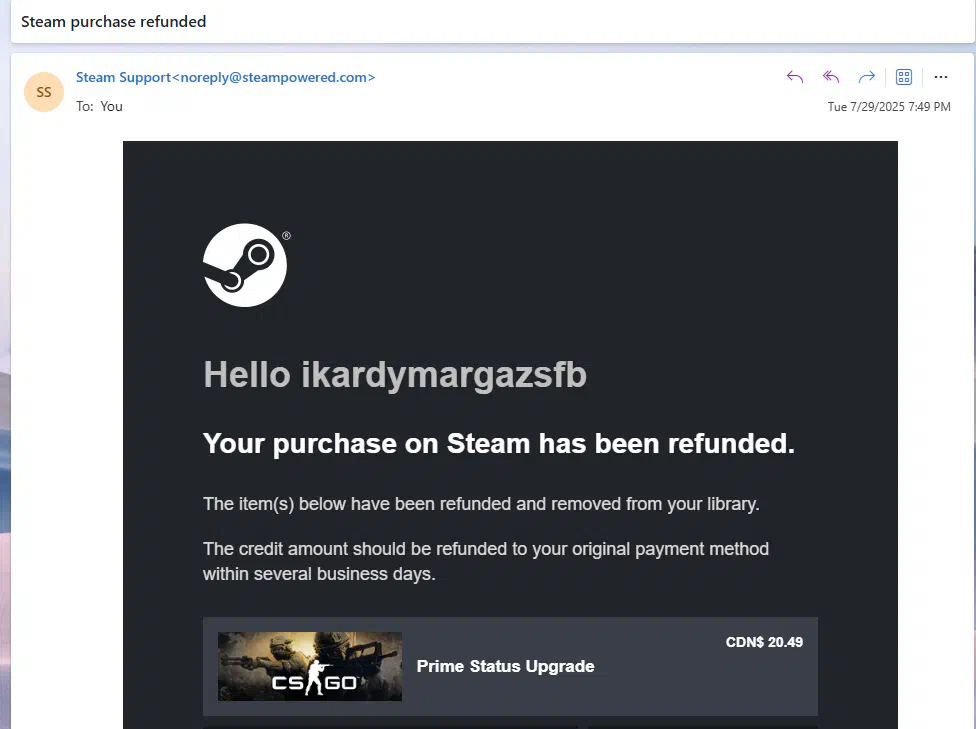
Task: Click the 'original payment method' paragraph
Action: (486, 561)
